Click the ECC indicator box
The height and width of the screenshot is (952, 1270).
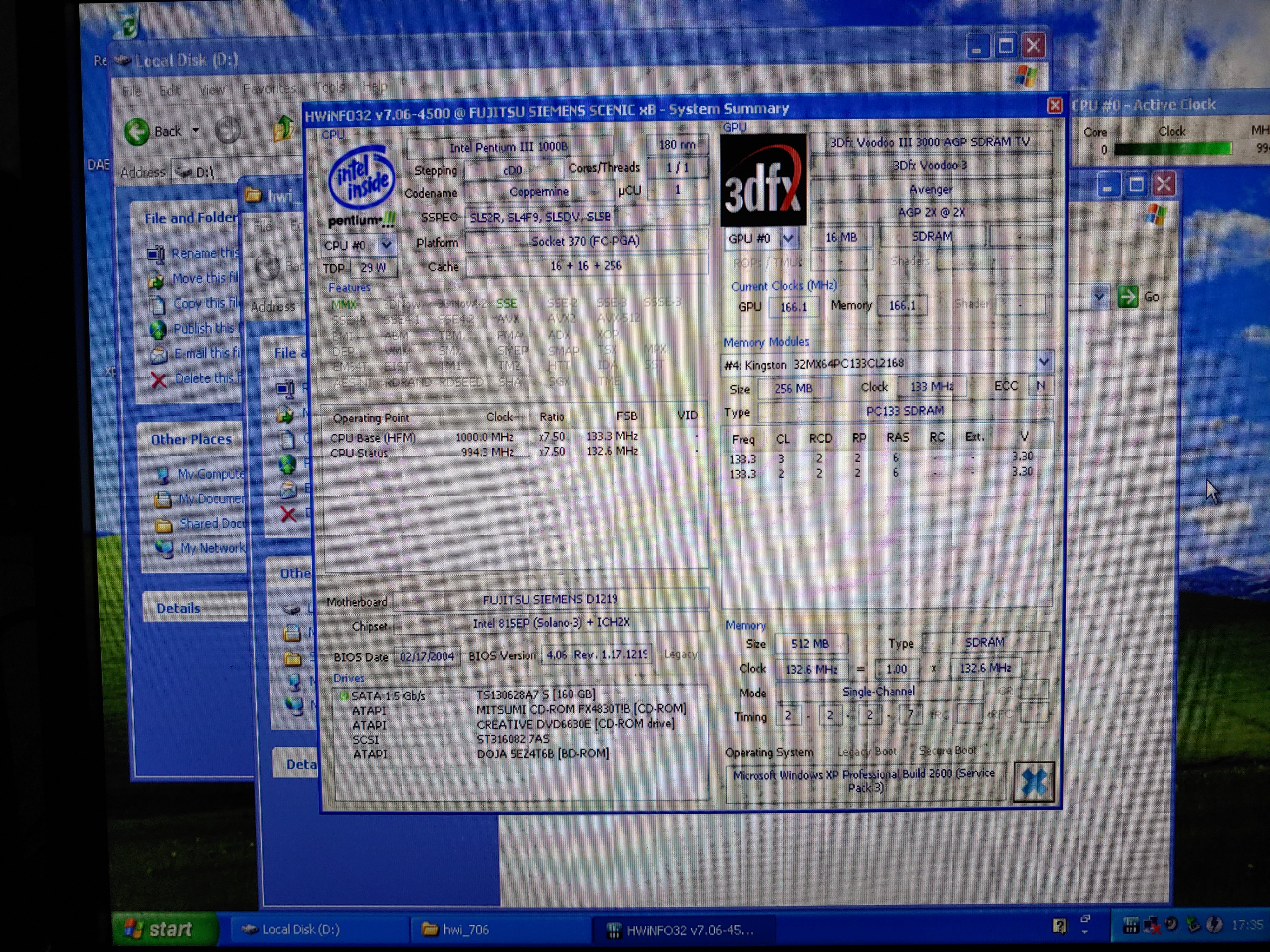pyautogui.click(x=1040, y=386)
